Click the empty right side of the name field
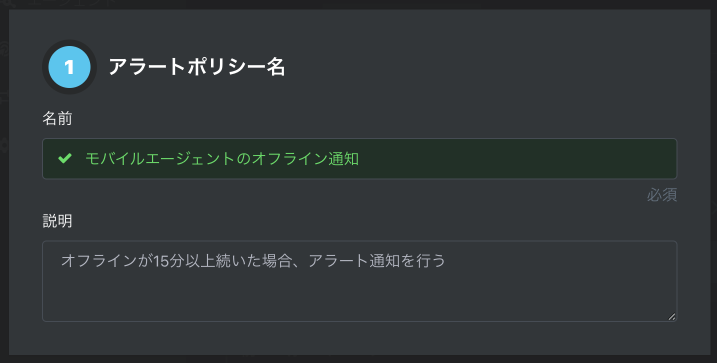This screenshot has height=363, width=717. (517, 159)
